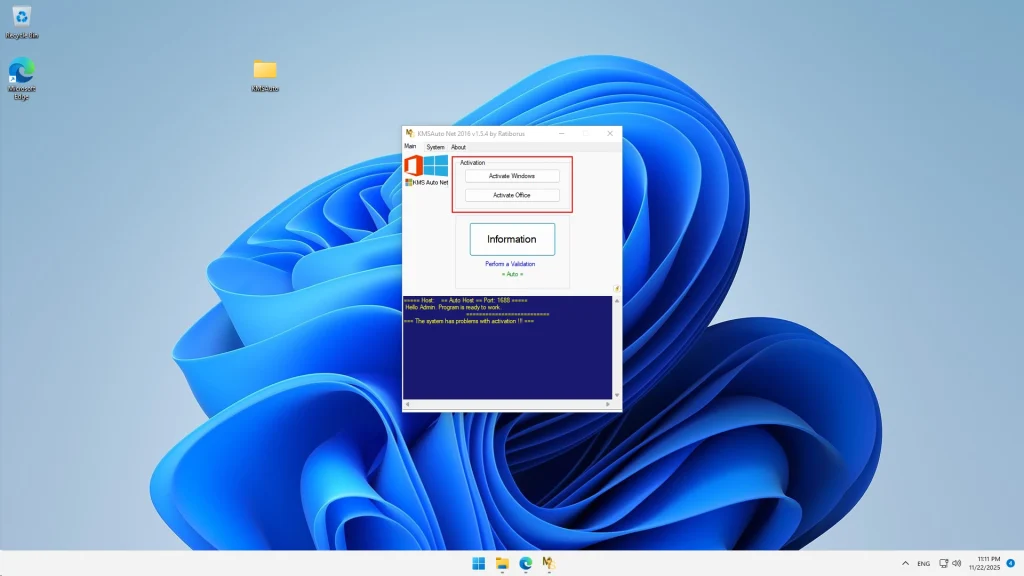Select the Main tab
1024x576 pixels.
[x=410, y=146]
